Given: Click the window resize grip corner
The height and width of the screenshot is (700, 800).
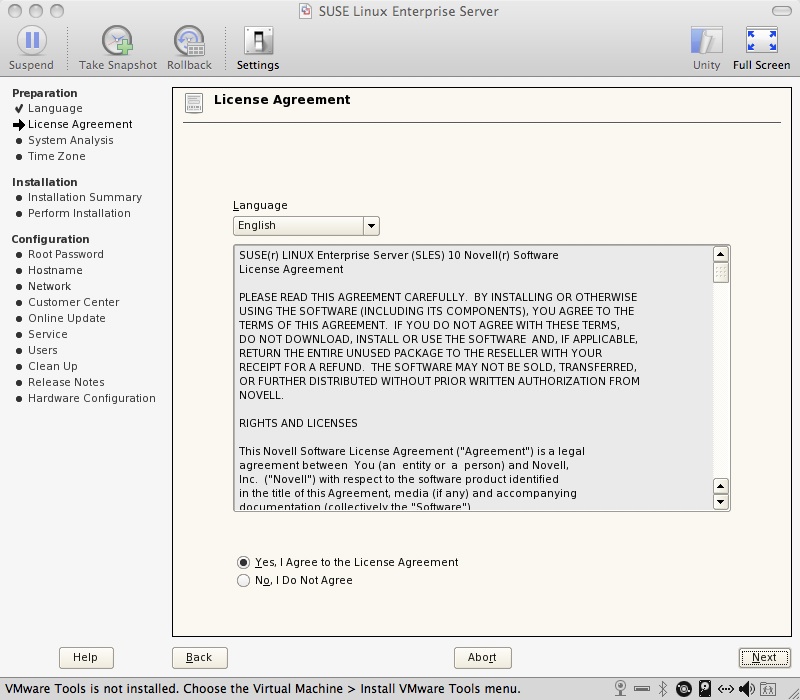Looking at the screenshot, I should coord(792,692).
